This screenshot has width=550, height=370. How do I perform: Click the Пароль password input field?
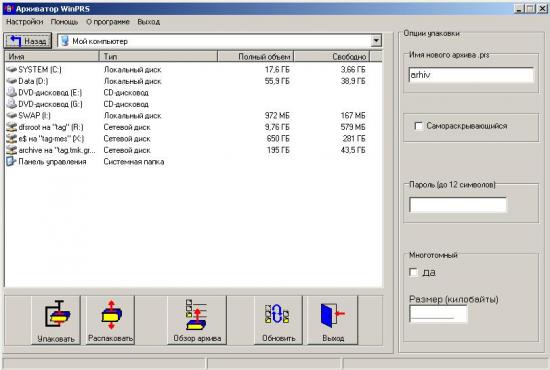pos(458,205)
